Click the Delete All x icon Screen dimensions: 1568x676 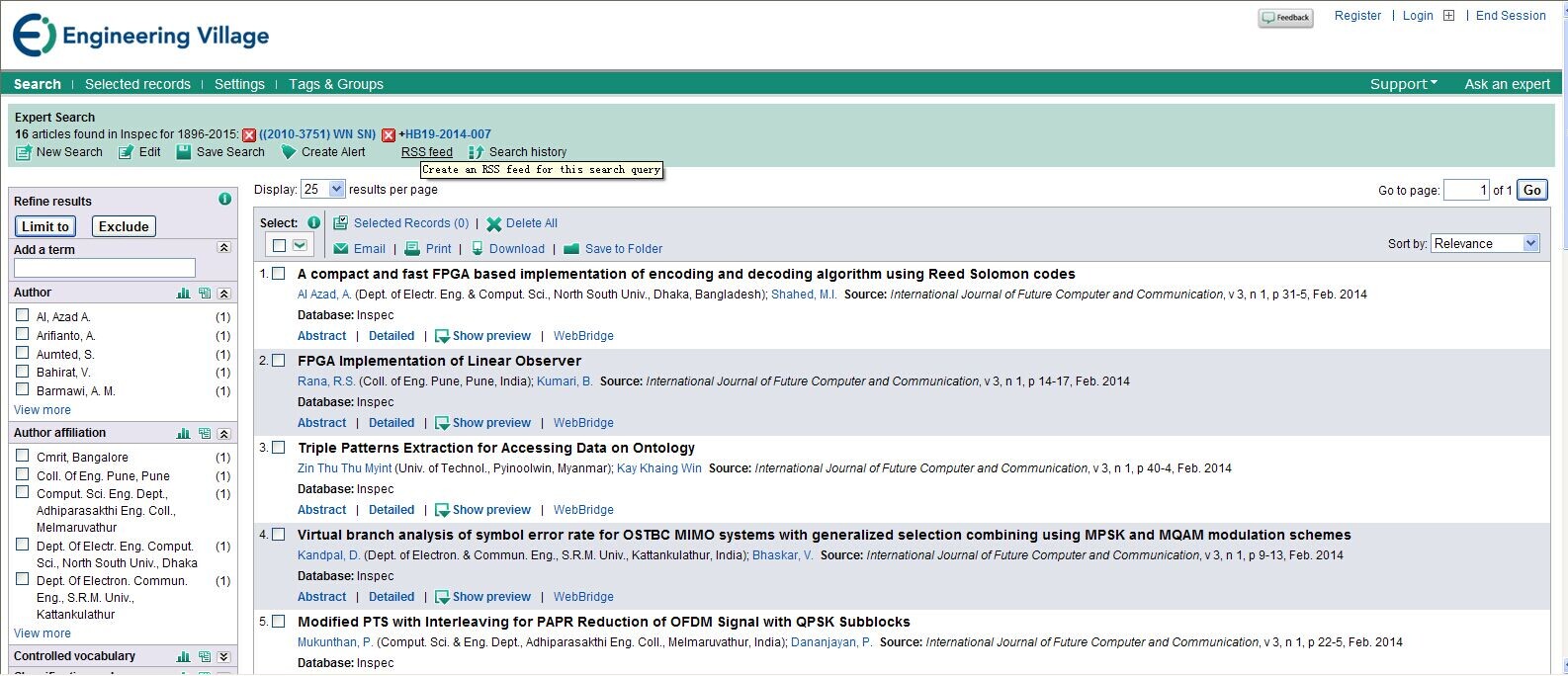(x=494, y=224)
